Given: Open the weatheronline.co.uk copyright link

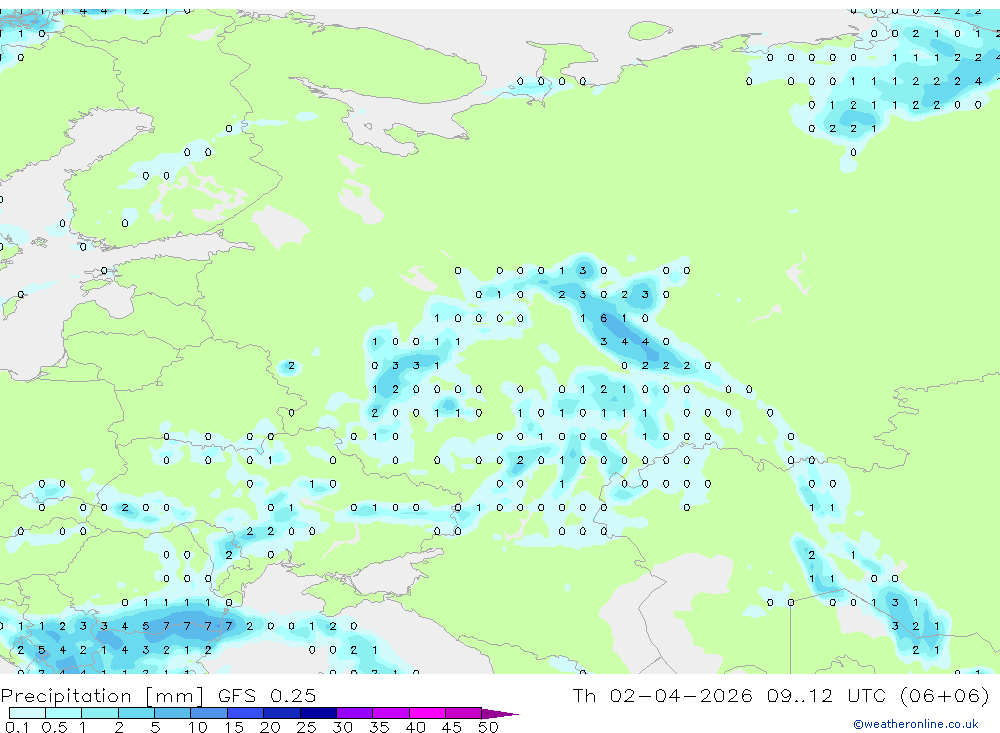Looking at the screenshot, I should 916,724.
